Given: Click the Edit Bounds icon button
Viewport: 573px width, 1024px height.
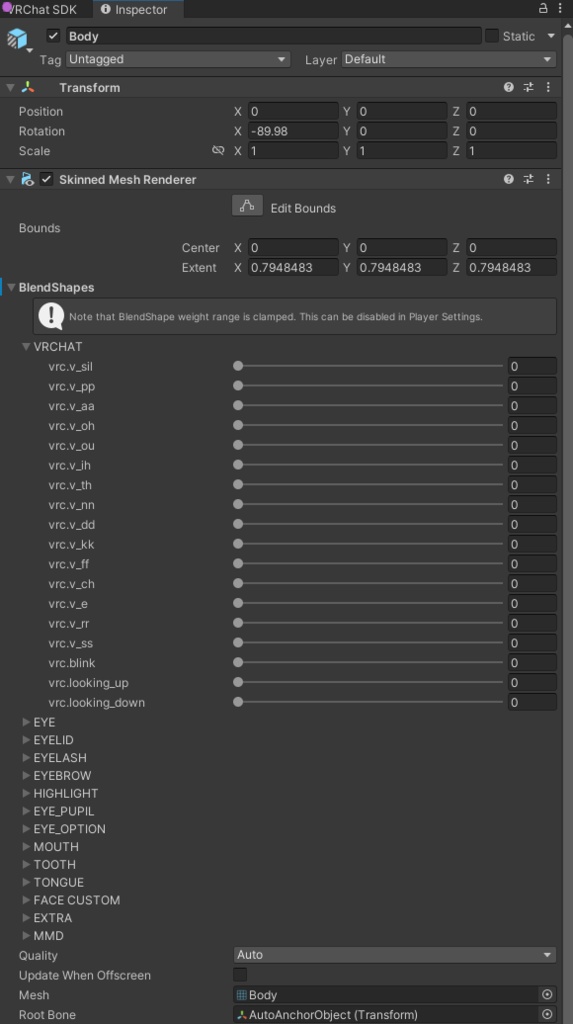Looking at the screenshot, I should pos(247,206).
